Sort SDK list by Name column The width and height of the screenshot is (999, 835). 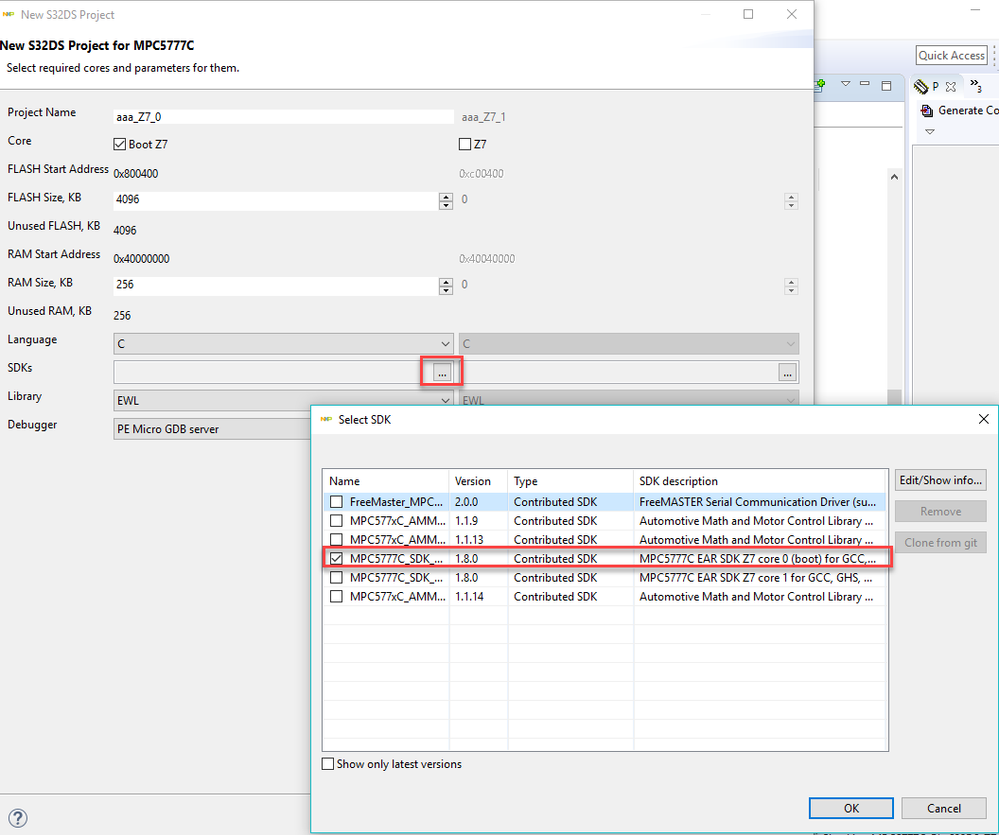pyautogui.click(x=385, y=481)
